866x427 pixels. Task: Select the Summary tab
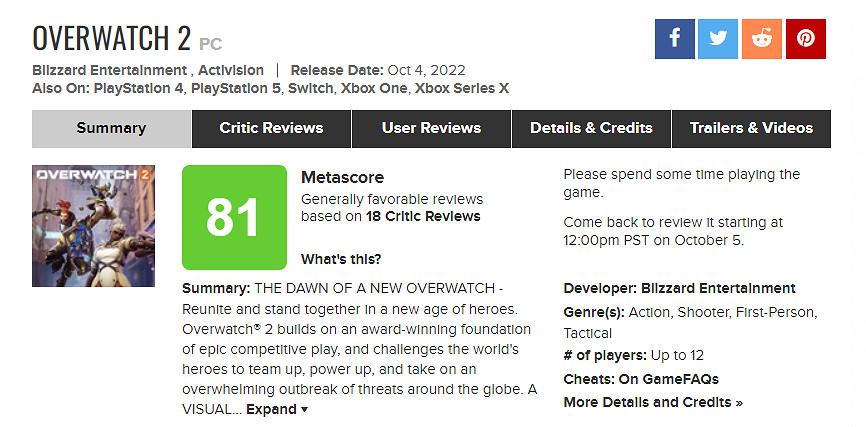(x=111, y=128)
